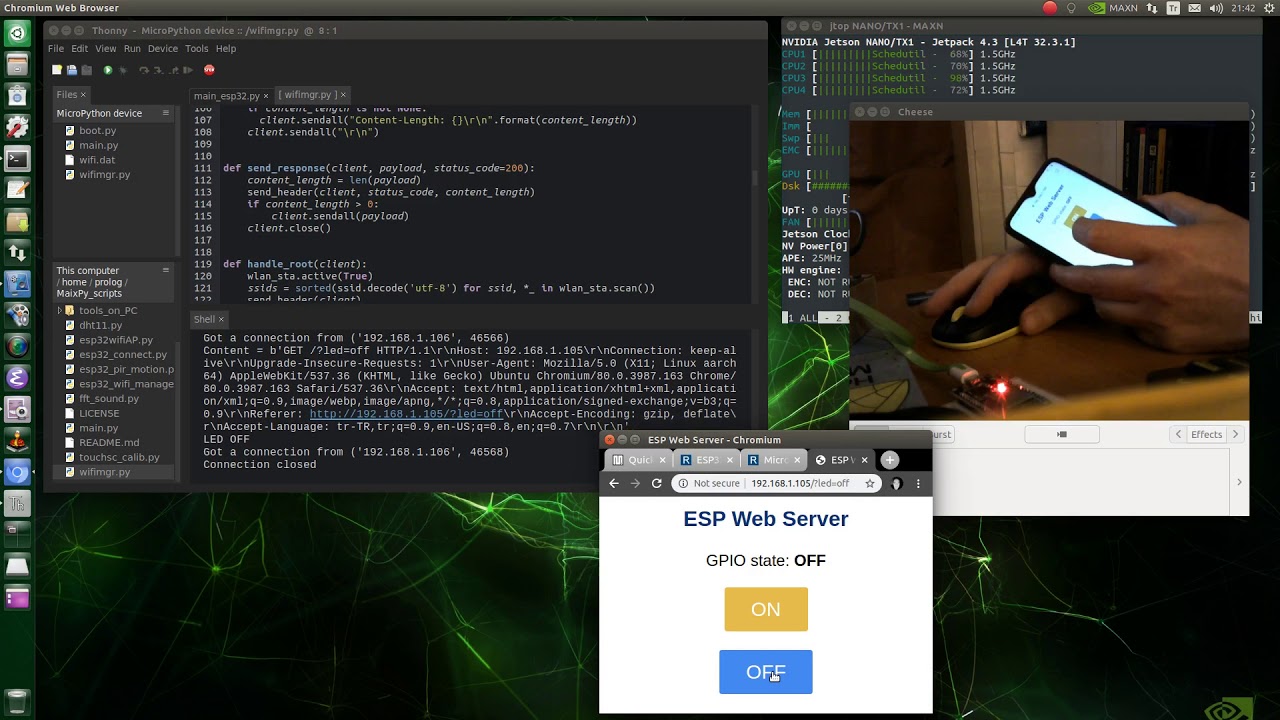Image resolution: width=1280 pixels, height=720 pixels.
Task: Click red recording indicator in top panel
Action: tap(1049, 8)
